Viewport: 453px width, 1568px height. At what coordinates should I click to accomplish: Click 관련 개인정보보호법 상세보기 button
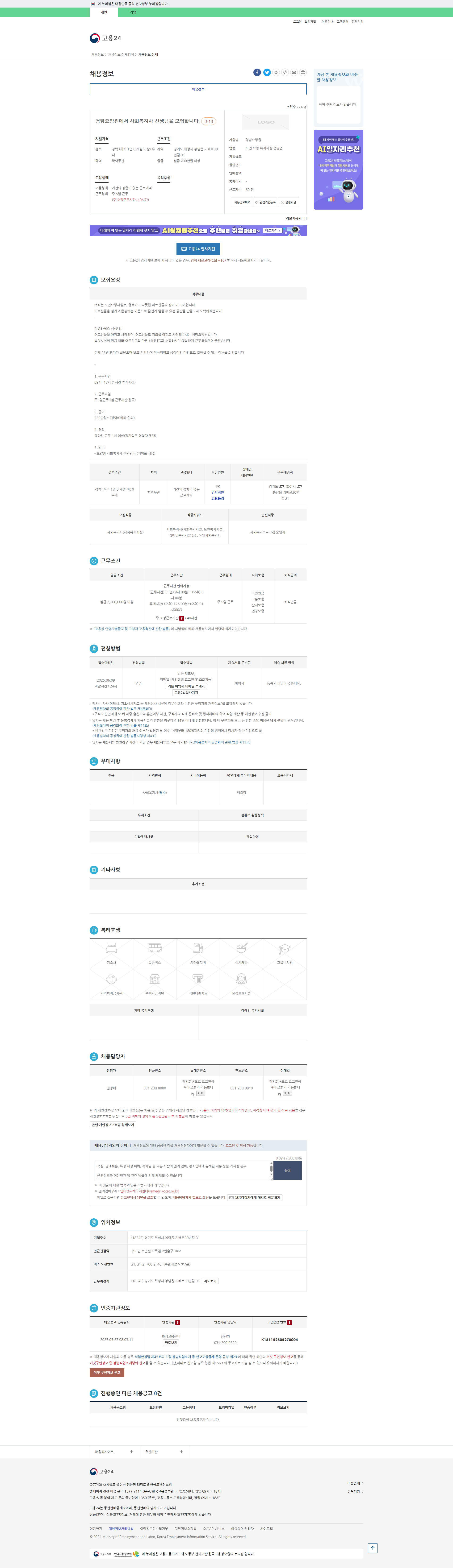click(x=113, y=1125)
